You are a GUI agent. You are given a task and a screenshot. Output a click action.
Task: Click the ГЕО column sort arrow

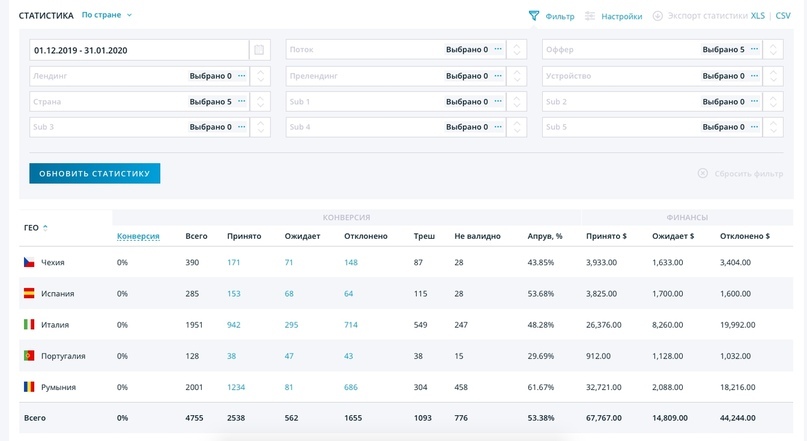[x=45, y=227]
